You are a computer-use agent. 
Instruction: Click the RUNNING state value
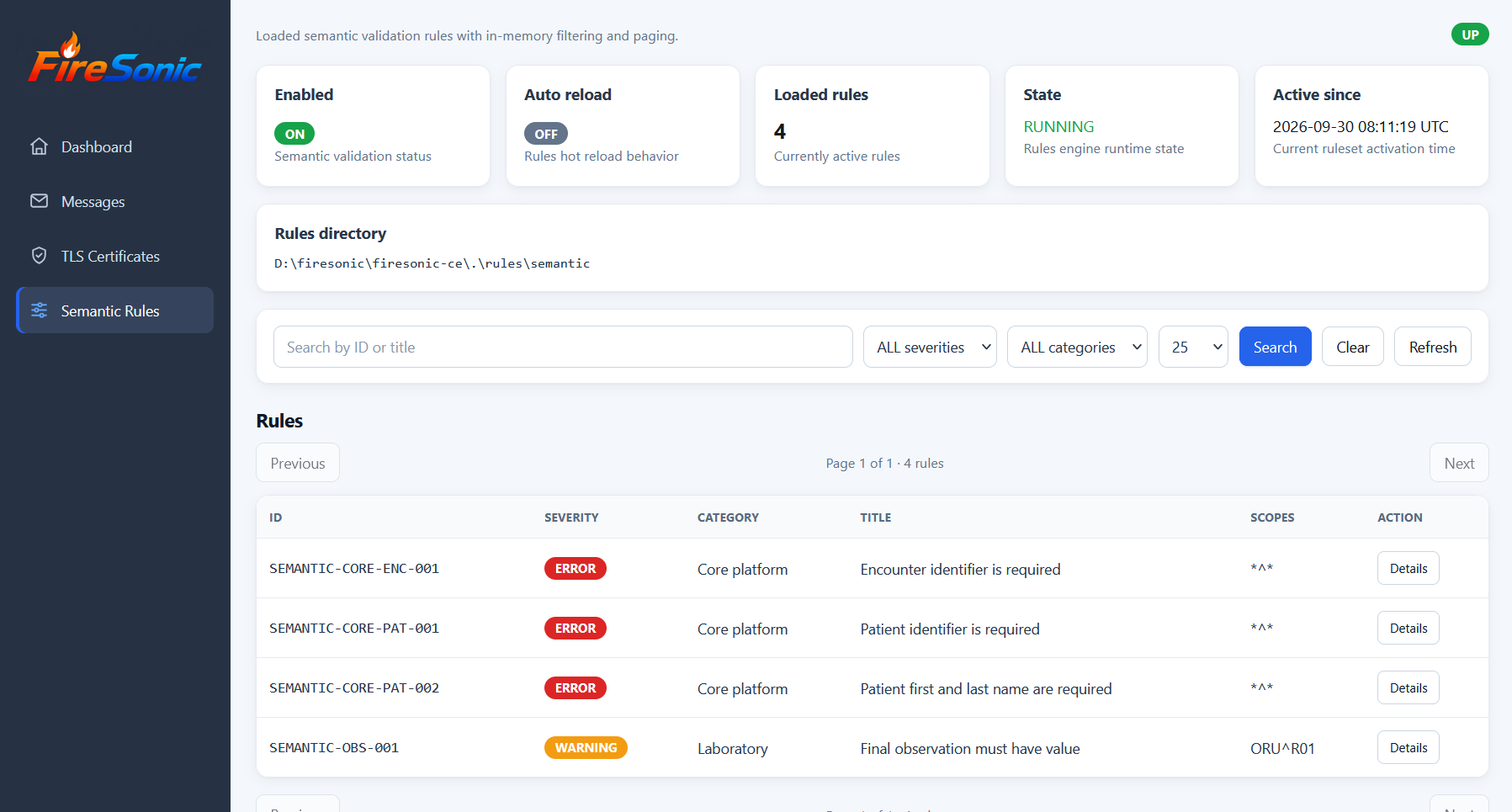1058,126
